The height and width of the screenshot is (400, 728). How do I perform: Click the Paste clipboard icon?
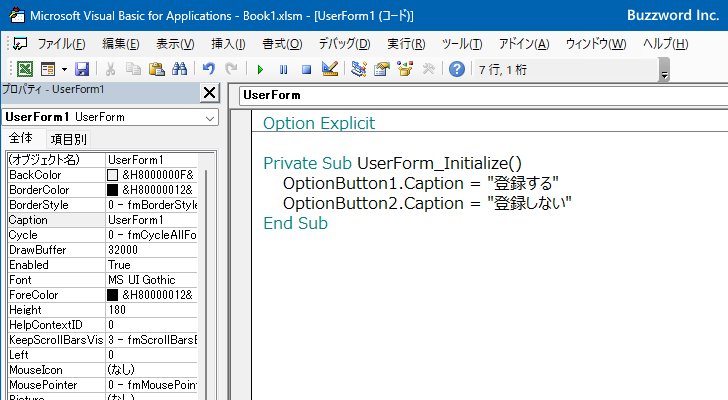tap(156, 70)
